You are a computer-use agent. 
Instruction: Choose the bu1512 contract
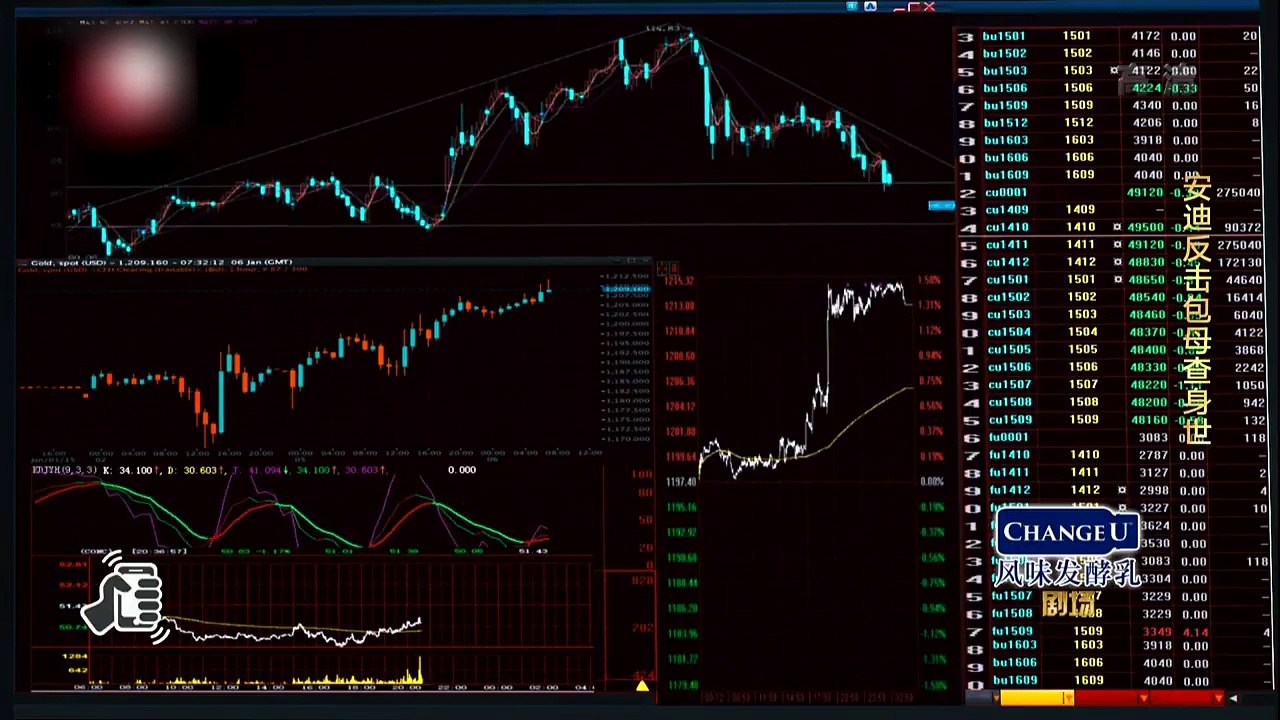(1110, 123)
